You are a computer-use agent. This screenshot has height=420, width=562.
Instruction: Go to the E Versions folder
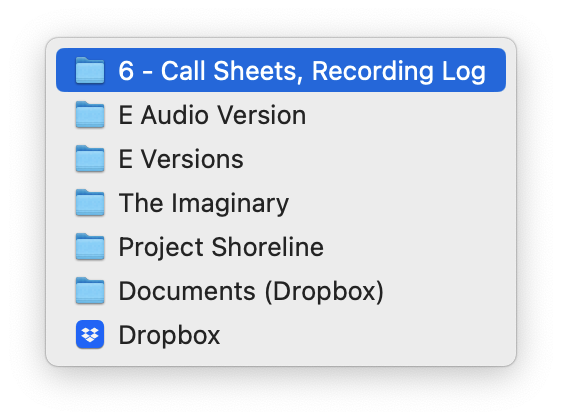281,159
